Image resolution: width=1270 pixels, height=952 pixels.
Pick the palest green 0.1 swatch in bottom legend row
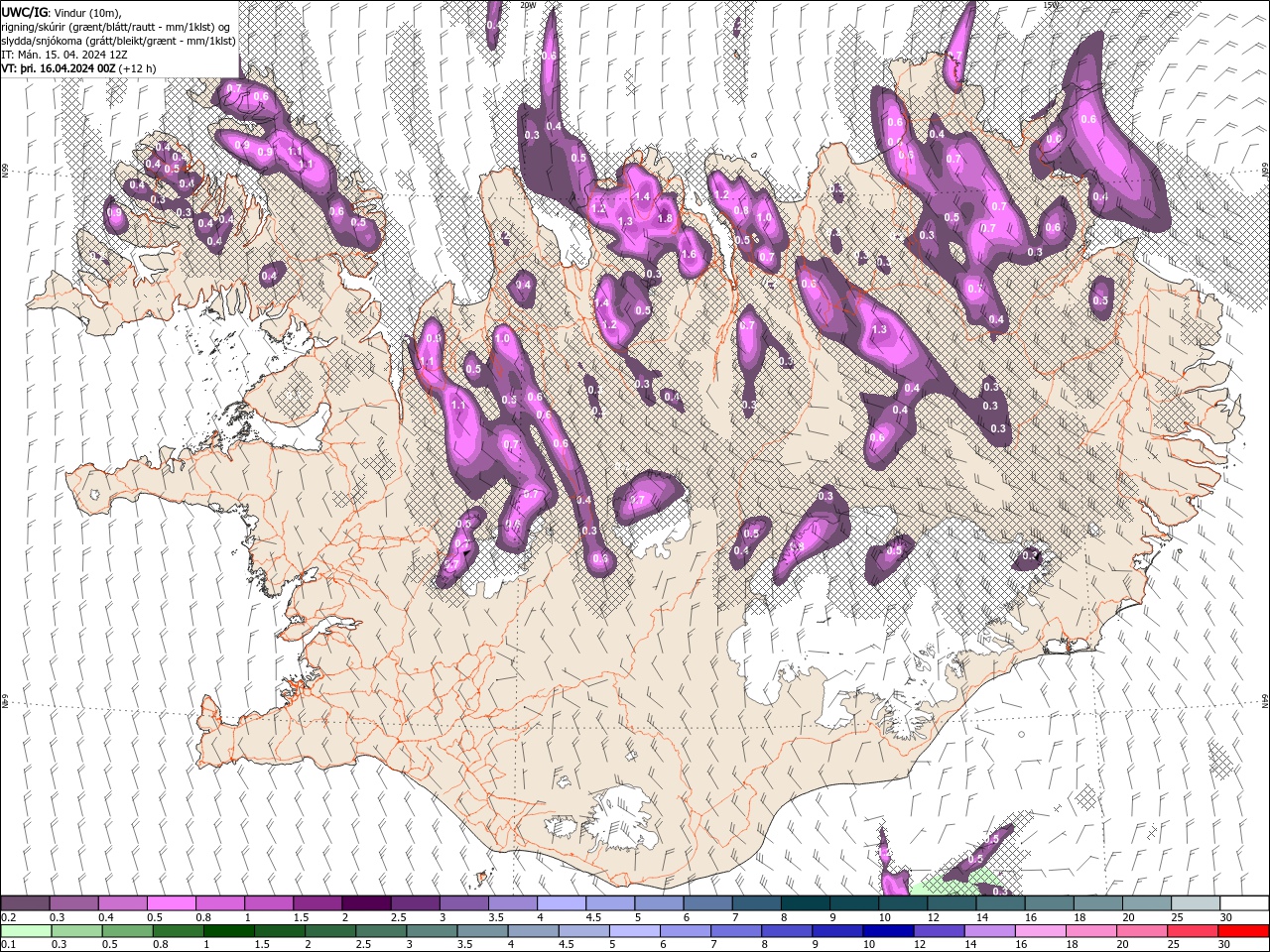tap(25, 931)
